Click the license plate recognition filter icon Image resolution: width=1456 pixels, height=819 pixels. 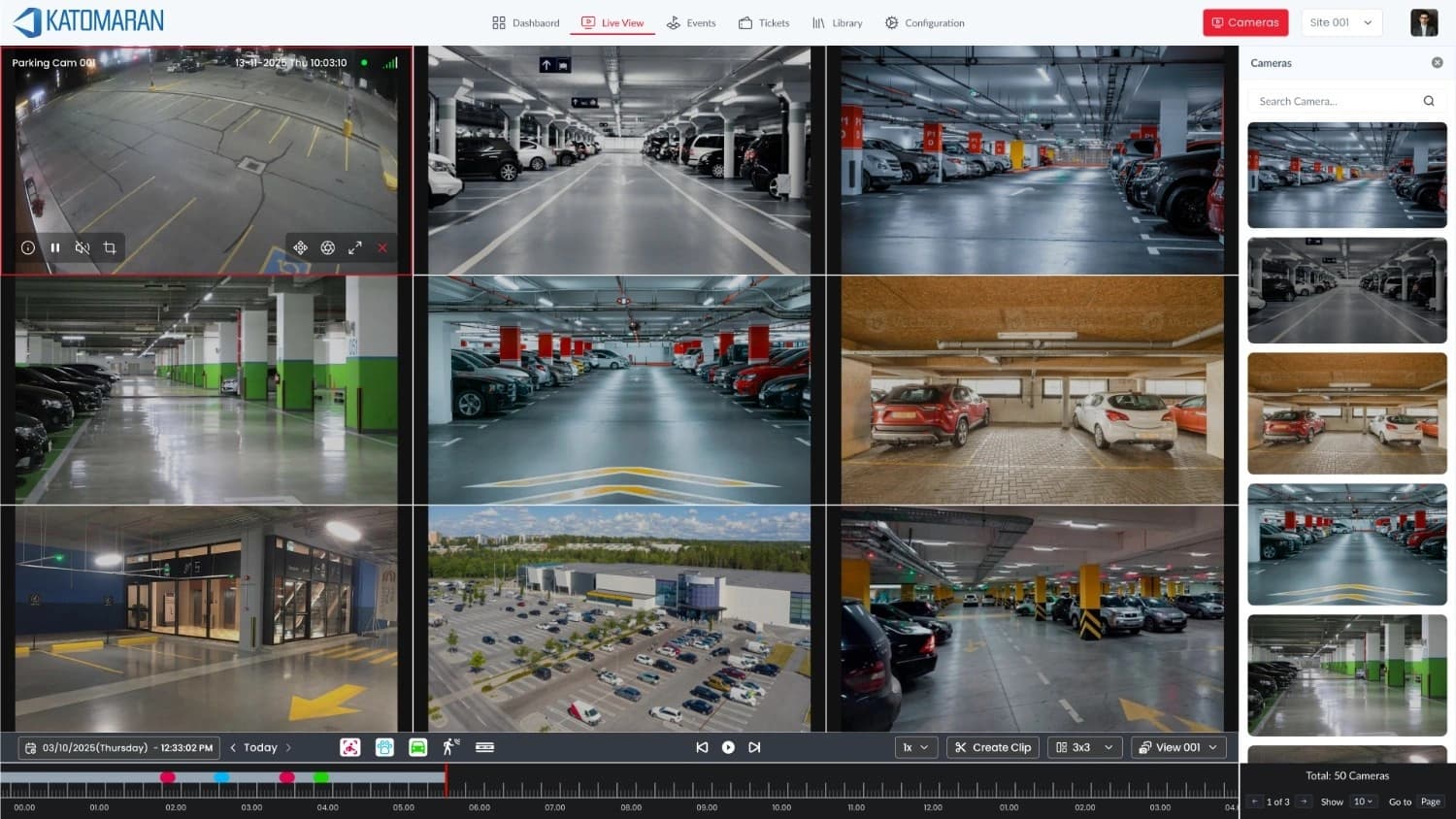[x=483, y=747]
